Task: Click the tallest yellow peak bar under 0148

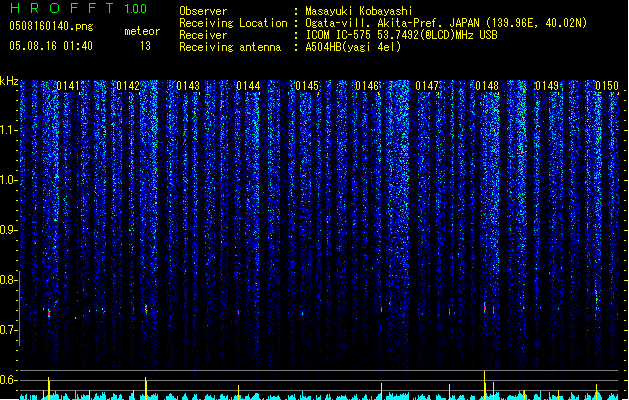Action: (484, 385)
